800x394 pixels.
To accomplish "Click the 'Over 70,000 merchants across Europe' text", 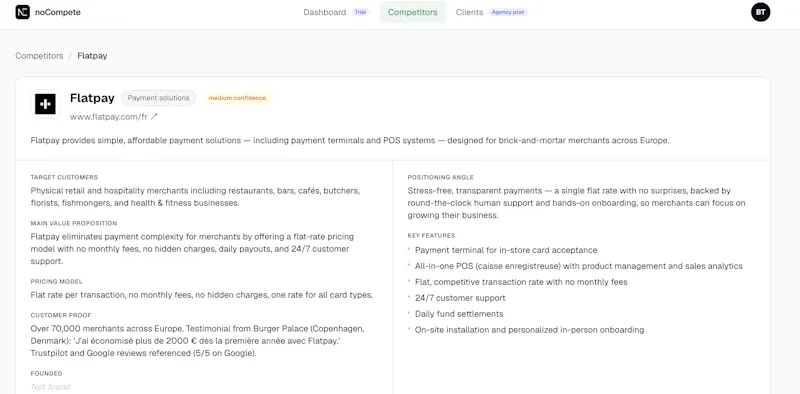I will pos(197,340).
